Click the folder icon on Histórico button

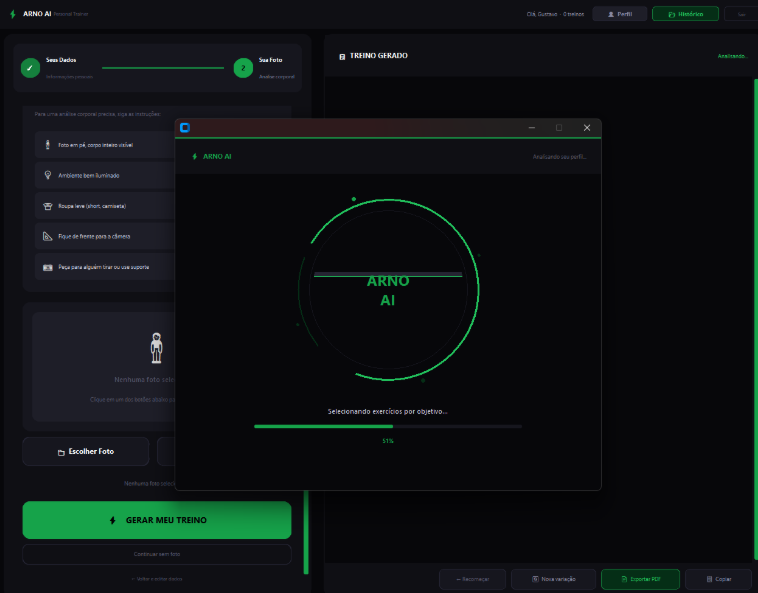point(671,14)
